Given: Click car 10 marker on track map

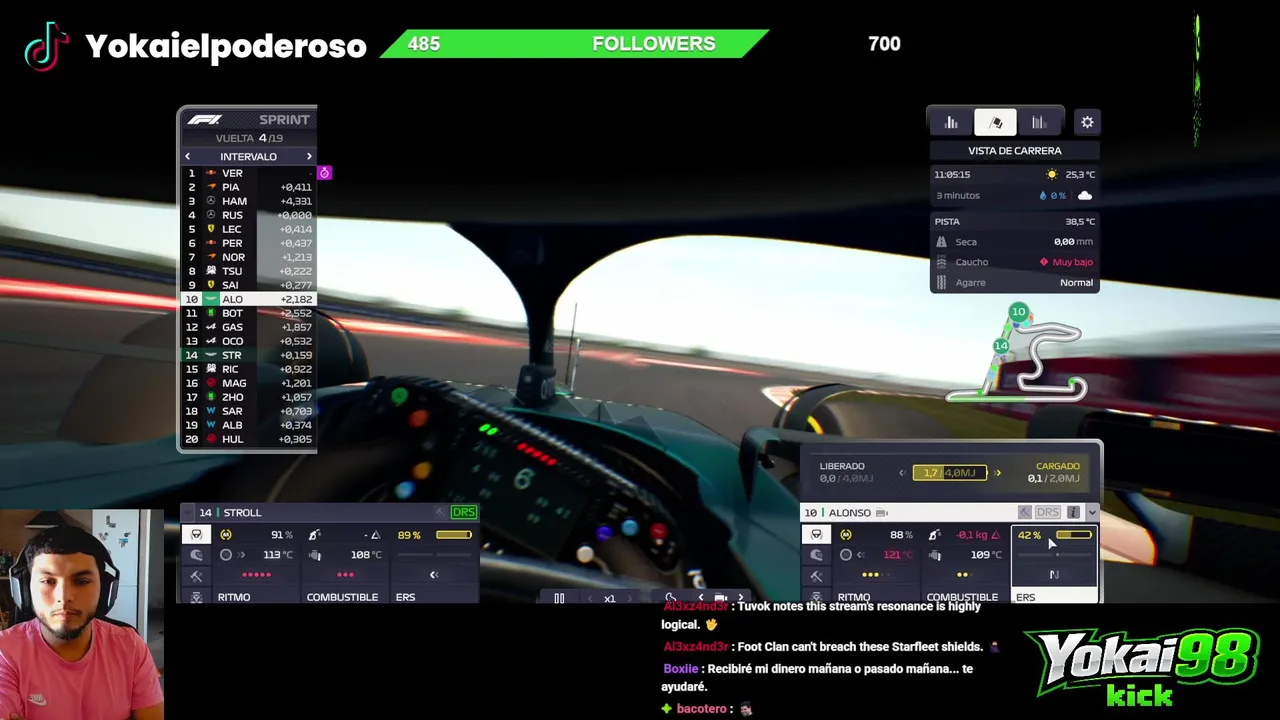Looking at the screenshot, I should (1018, 312).
